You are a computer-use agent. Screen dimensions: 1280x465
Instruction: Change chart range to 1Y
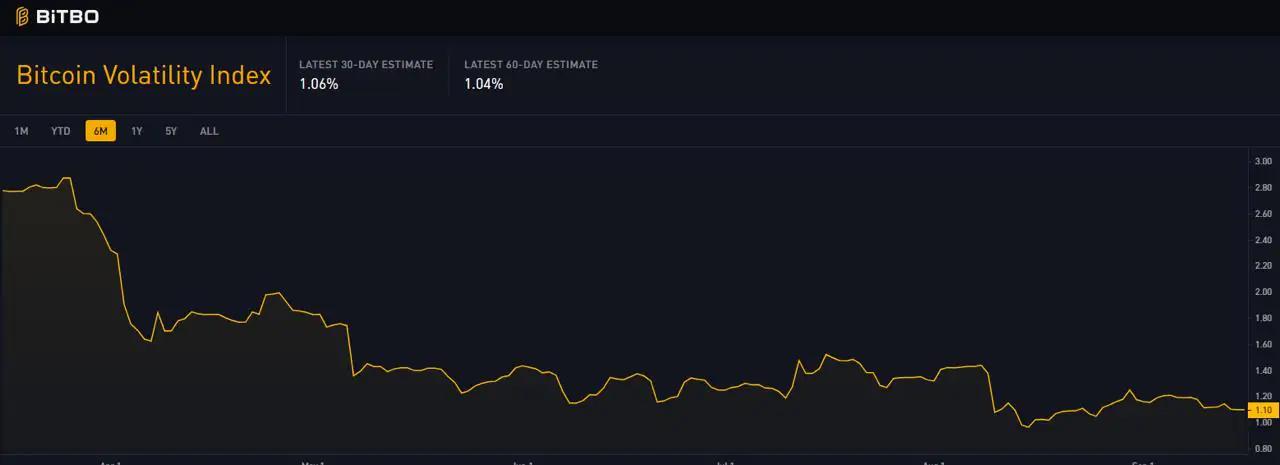point(137,131)
